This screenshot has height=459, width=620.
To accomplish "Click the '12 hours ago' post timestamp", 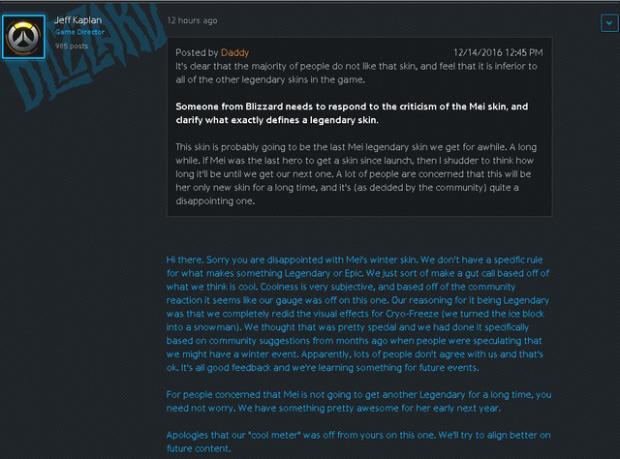I will tap(193, 20).
